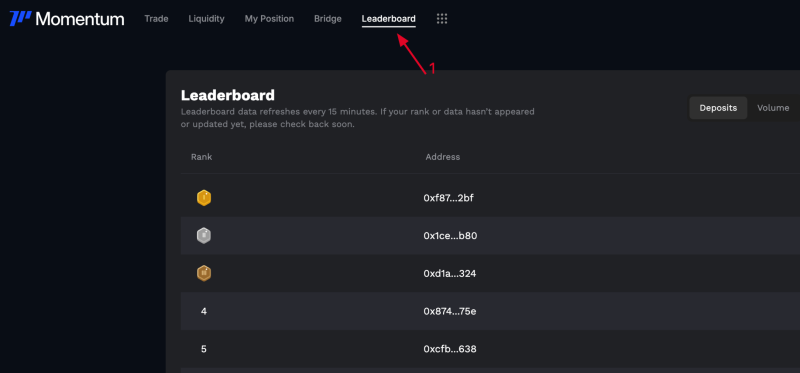
Task: Click address 0xcfb...638
Action: pos(450,349)
